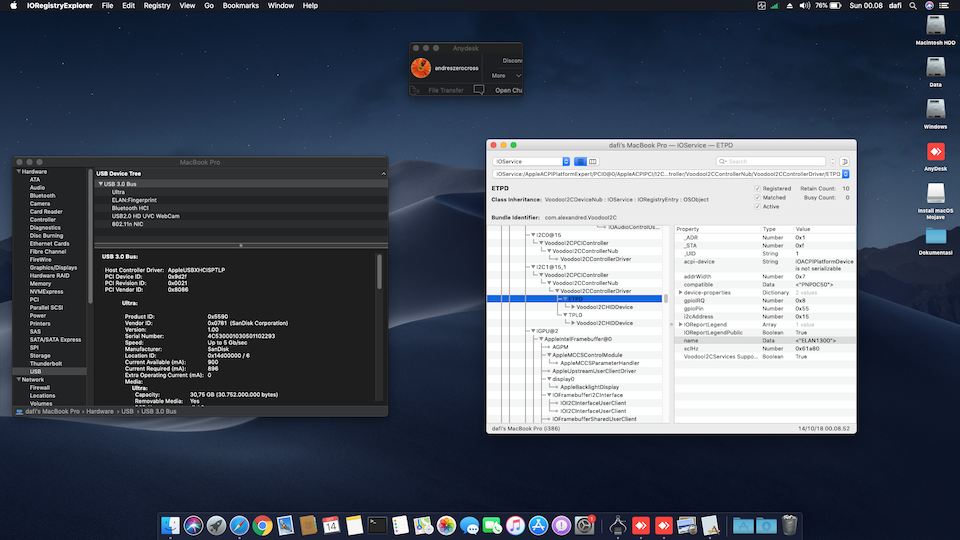Viewport: 960px width, 540px height.
Task: Toggle the Matched checkbox
Action: 757,197
